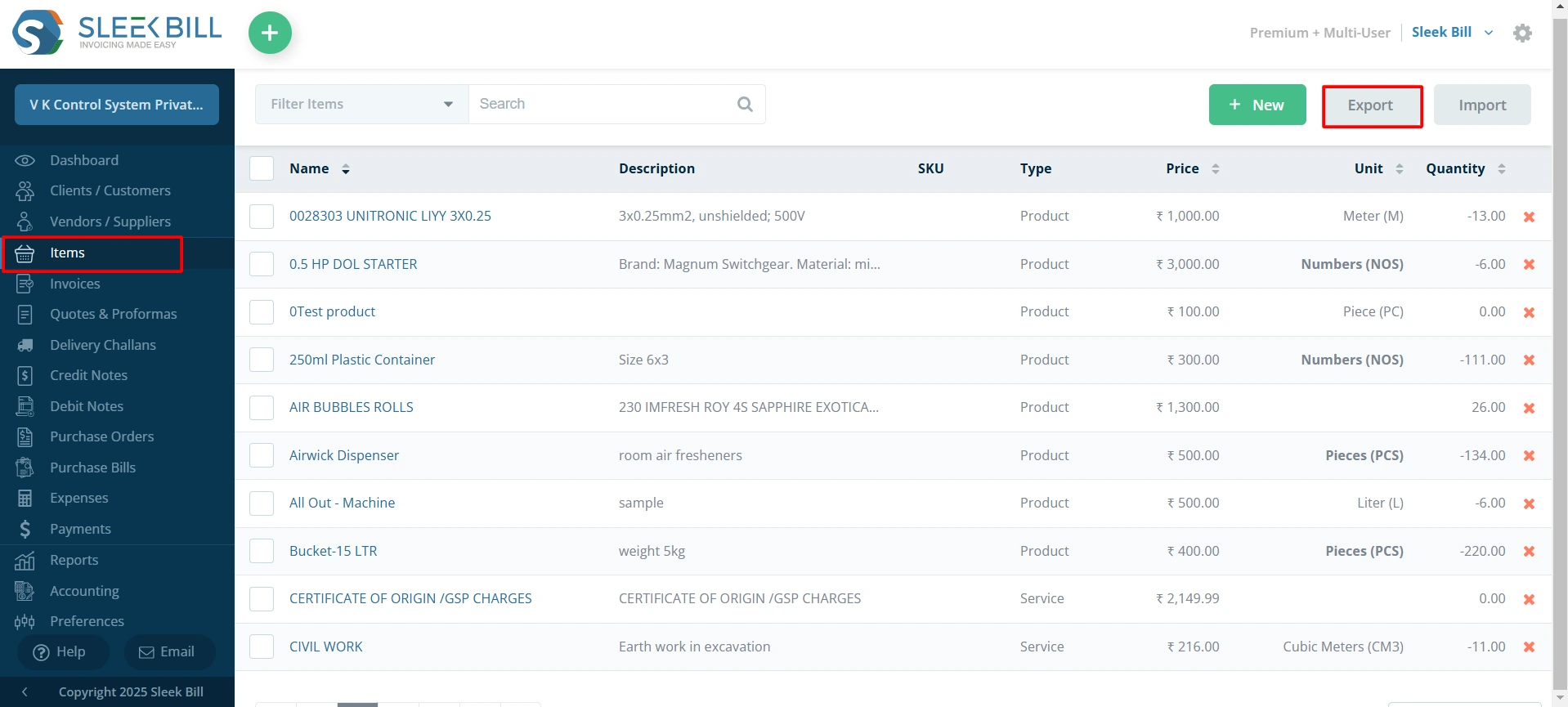1568x707 pixels.
Task: Check the 0.5 HP DOL STARTER checkbox
Action: [x=262, y=264]
